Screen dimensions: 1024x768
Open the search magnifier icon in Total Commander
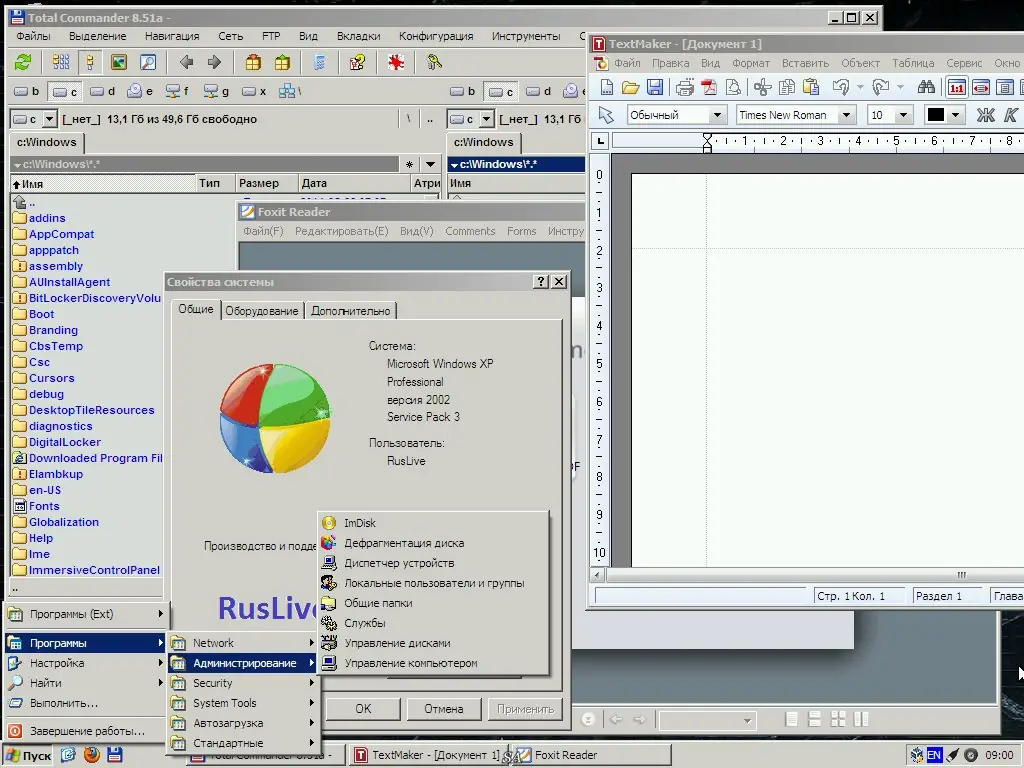coord(148,63)
